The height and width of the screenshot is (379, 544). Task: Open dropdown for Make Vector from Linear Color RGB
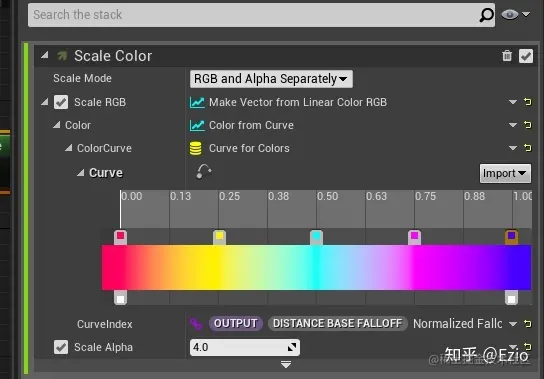tap(513, 102)
